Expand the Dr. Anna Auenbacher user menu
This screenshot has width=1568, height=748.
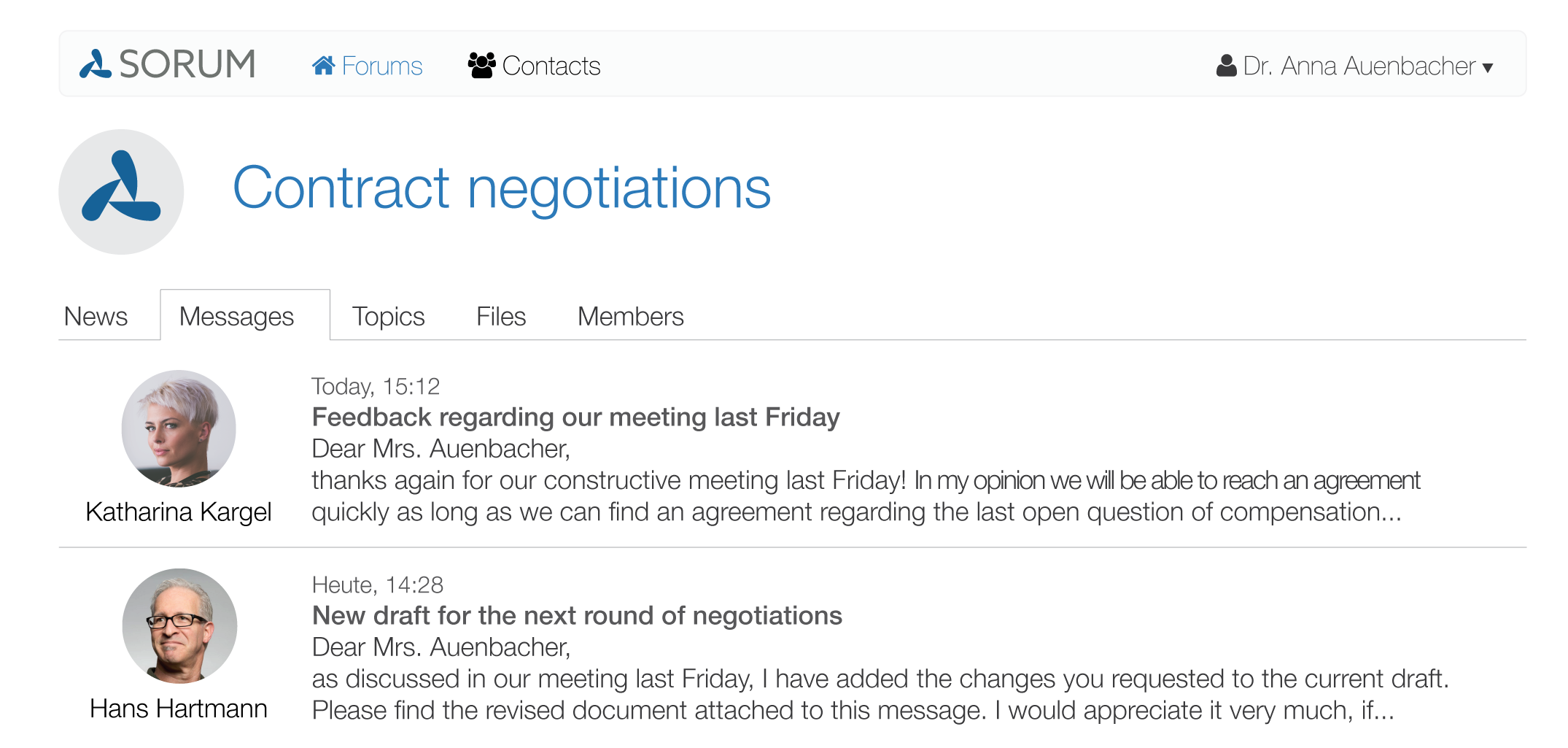pyautogui.click(x=1354, y=66)
